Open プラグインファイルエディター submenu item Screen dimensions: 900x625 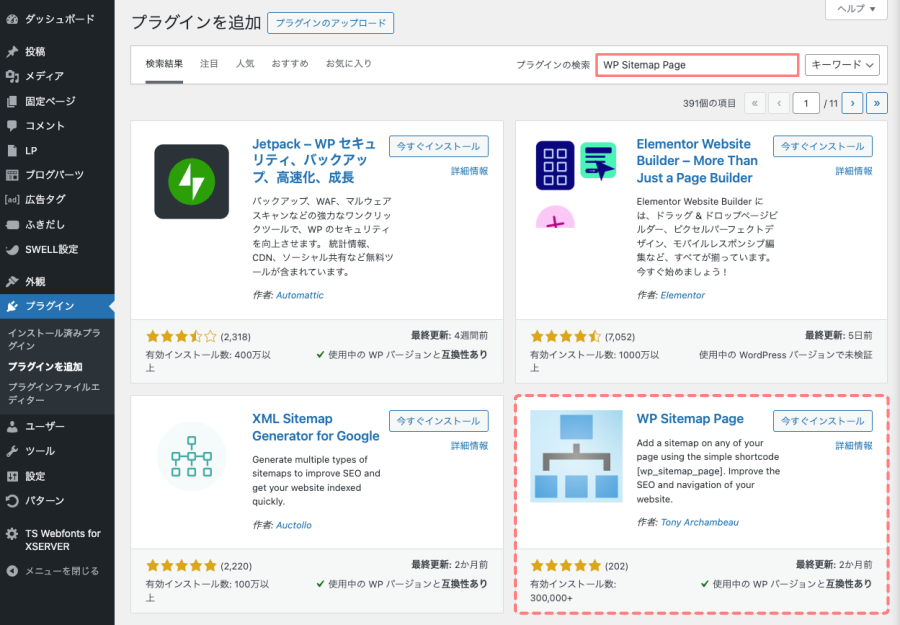pyautogui.click(x=54, y=393)
